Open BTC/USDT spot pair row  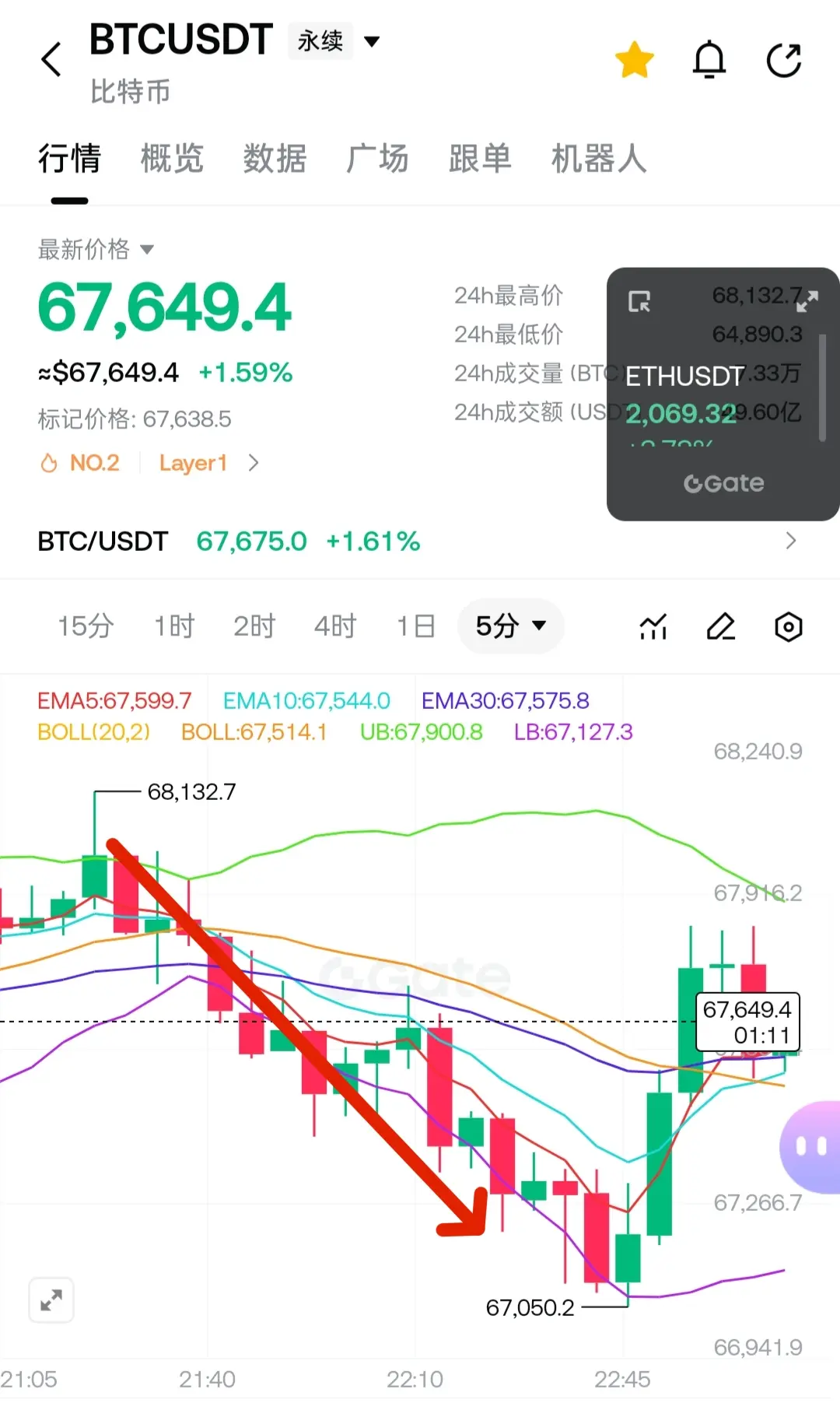(420, 541)
